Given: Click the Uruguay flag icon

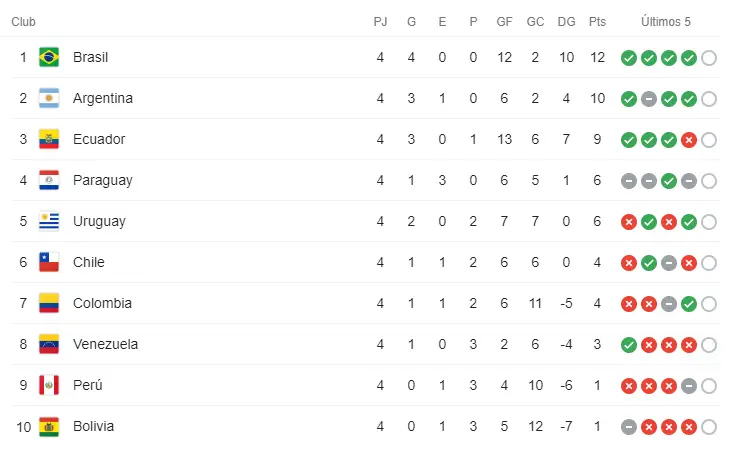Looking at the screenshot, I should click(49, 221).
